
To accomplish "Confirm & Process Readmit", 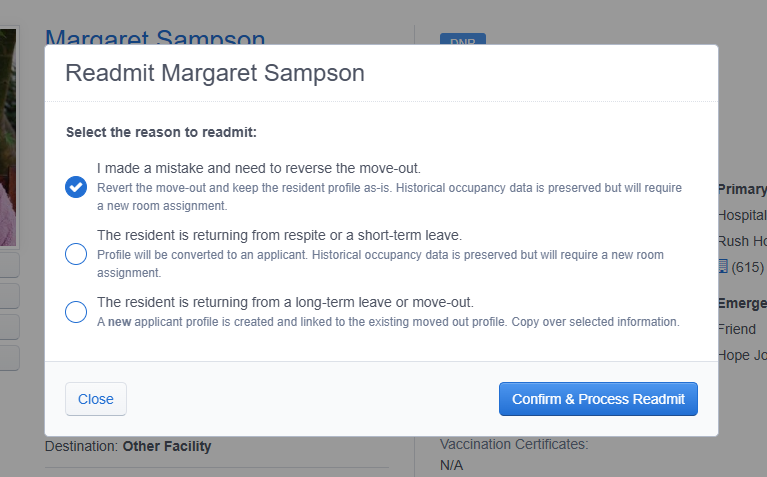I will (598, 399).
